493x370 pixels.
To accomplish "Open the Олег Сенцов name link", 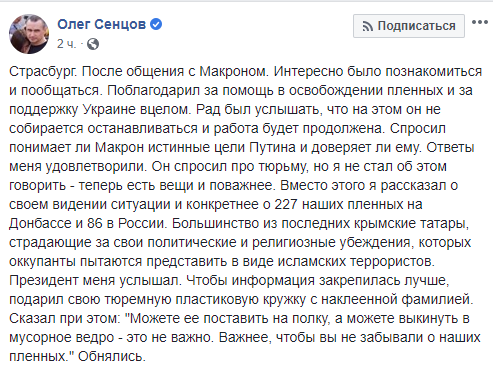I will click(102, 24).
